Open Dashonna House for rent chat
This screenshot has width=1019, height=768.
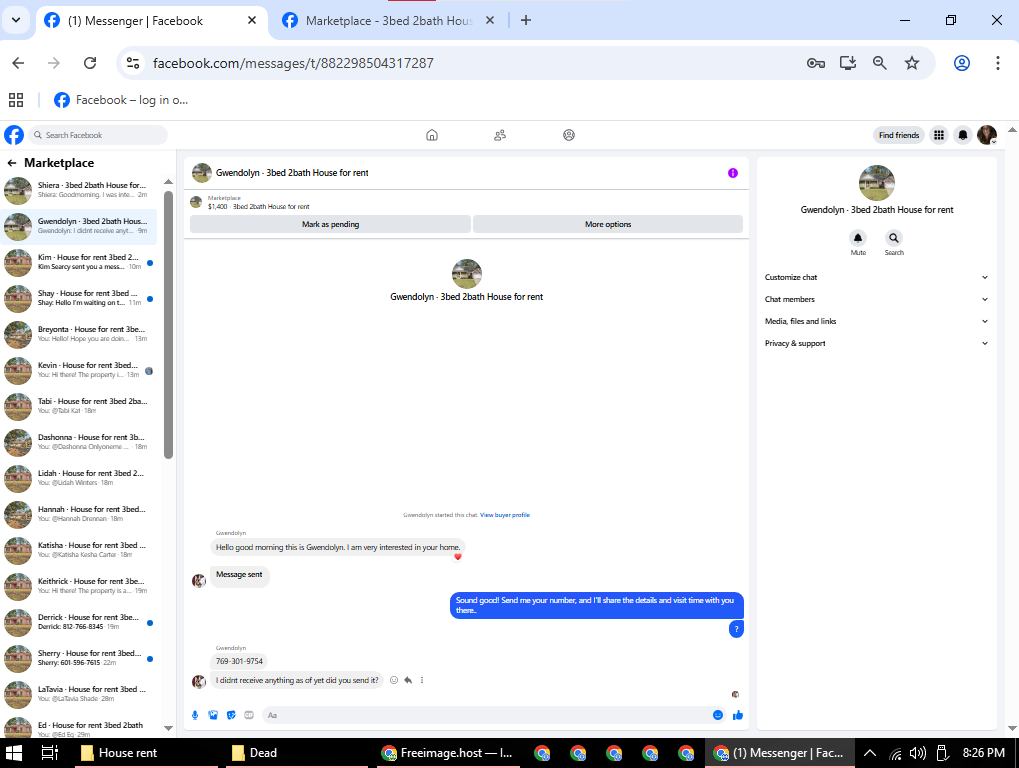(x=79, y=442)
